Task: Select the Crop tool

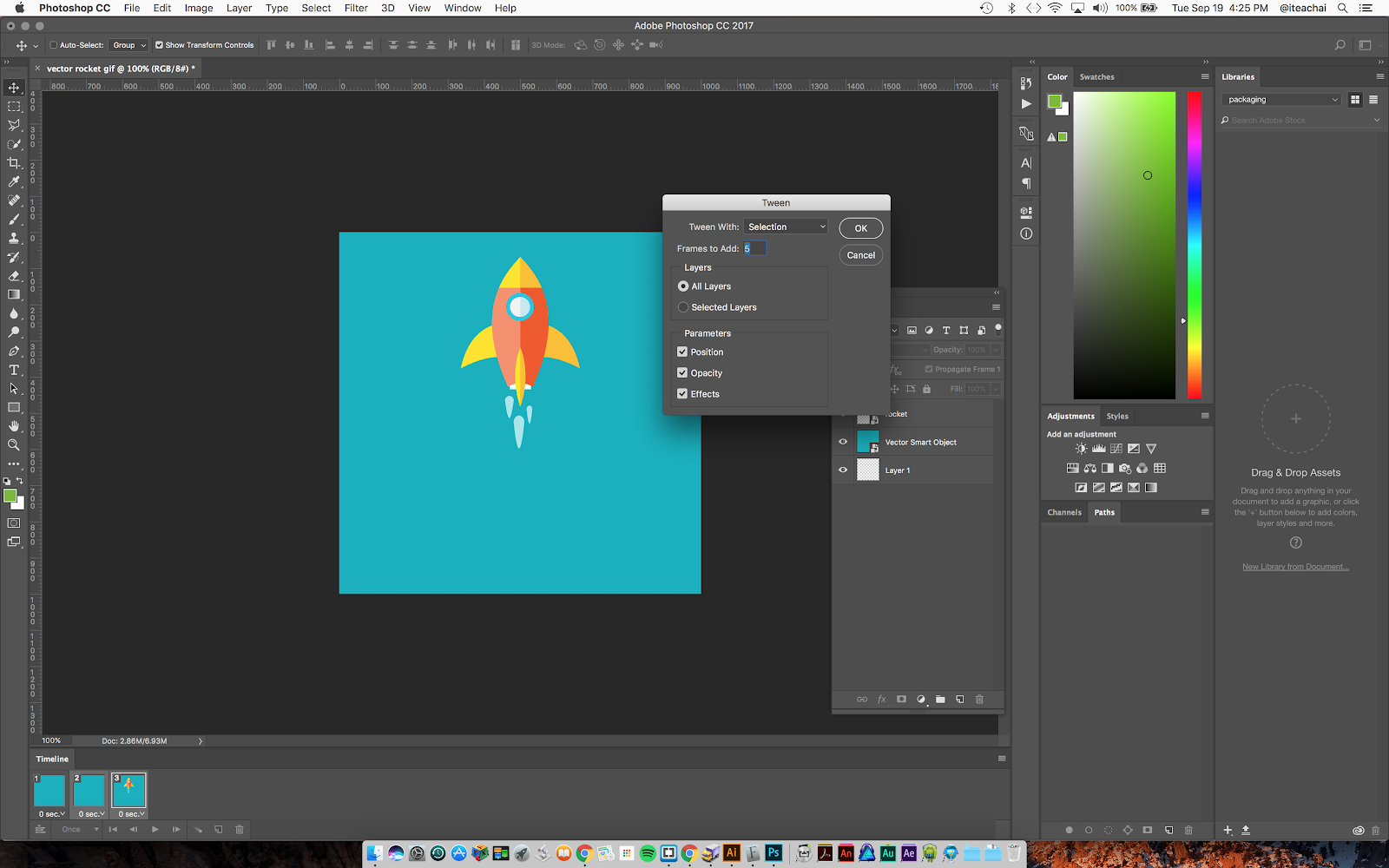Action: (14, 163)
